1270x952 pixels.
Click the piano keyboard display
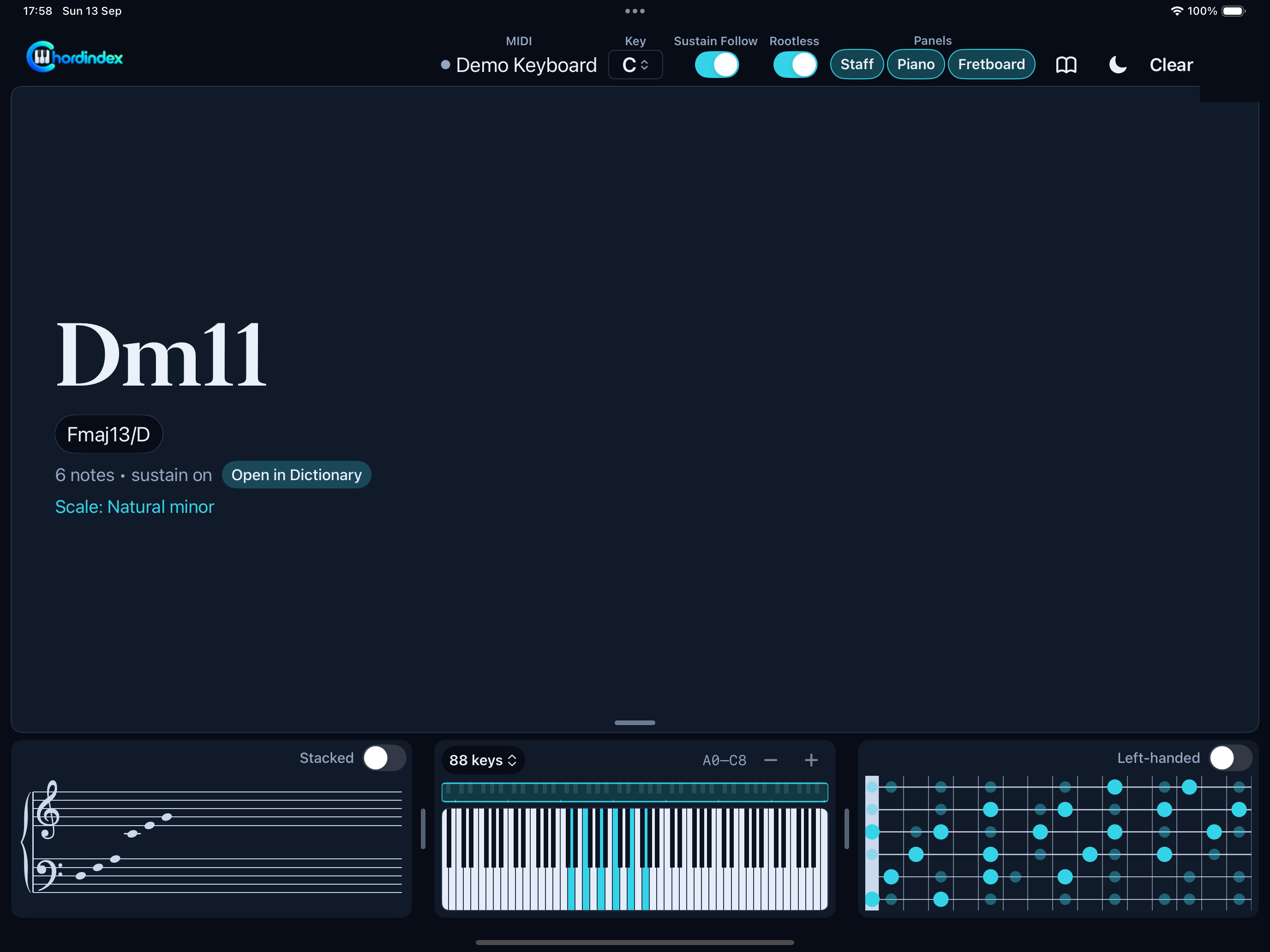coord(635,859)
